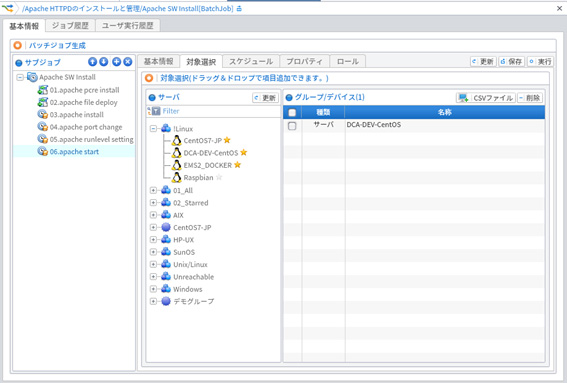Click the 01.apache pcre install subjob icon
Screen dimensions: 567x383
click(43, 90)
